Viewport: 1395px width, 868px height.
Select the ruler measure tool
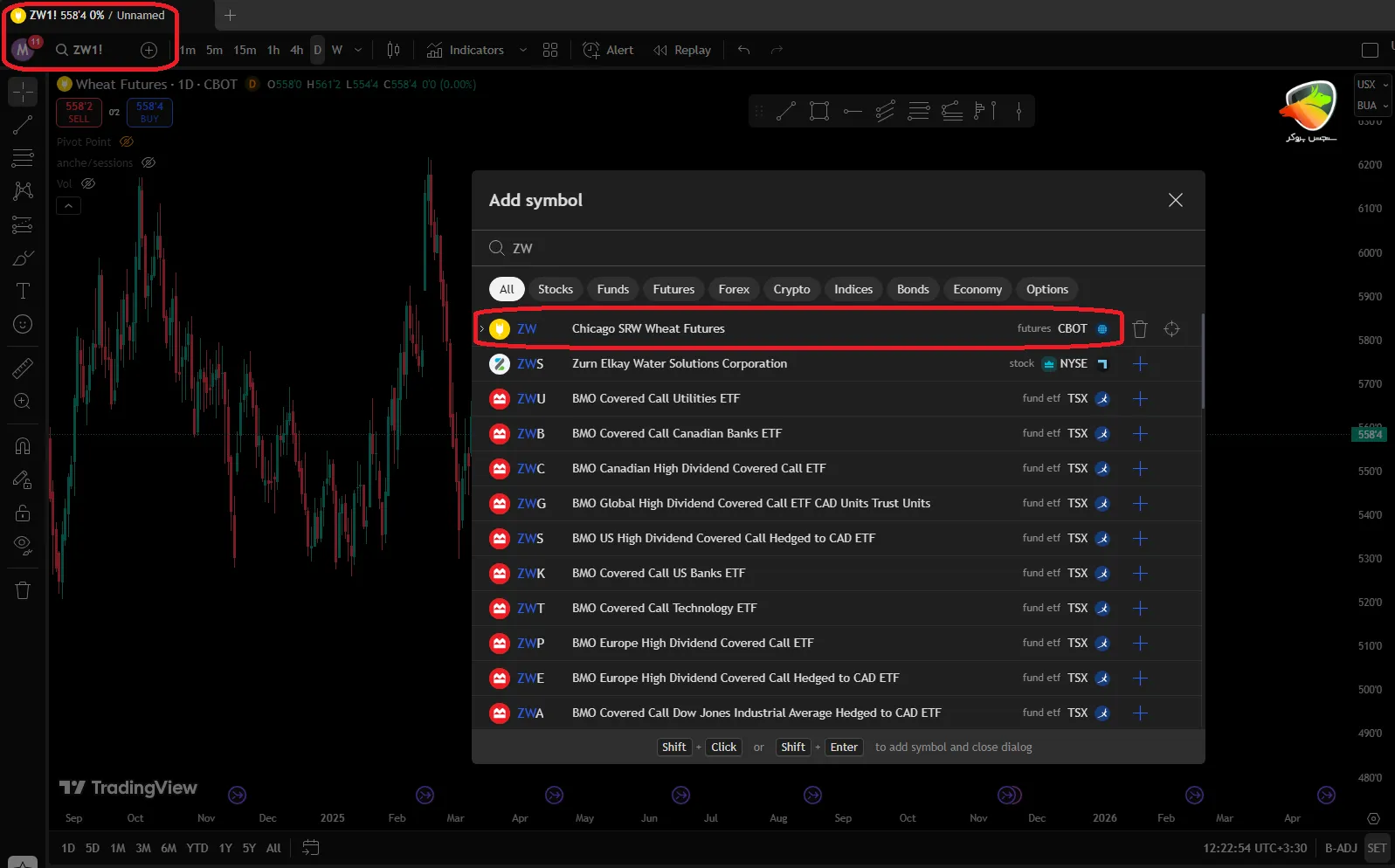pos(23,369)
